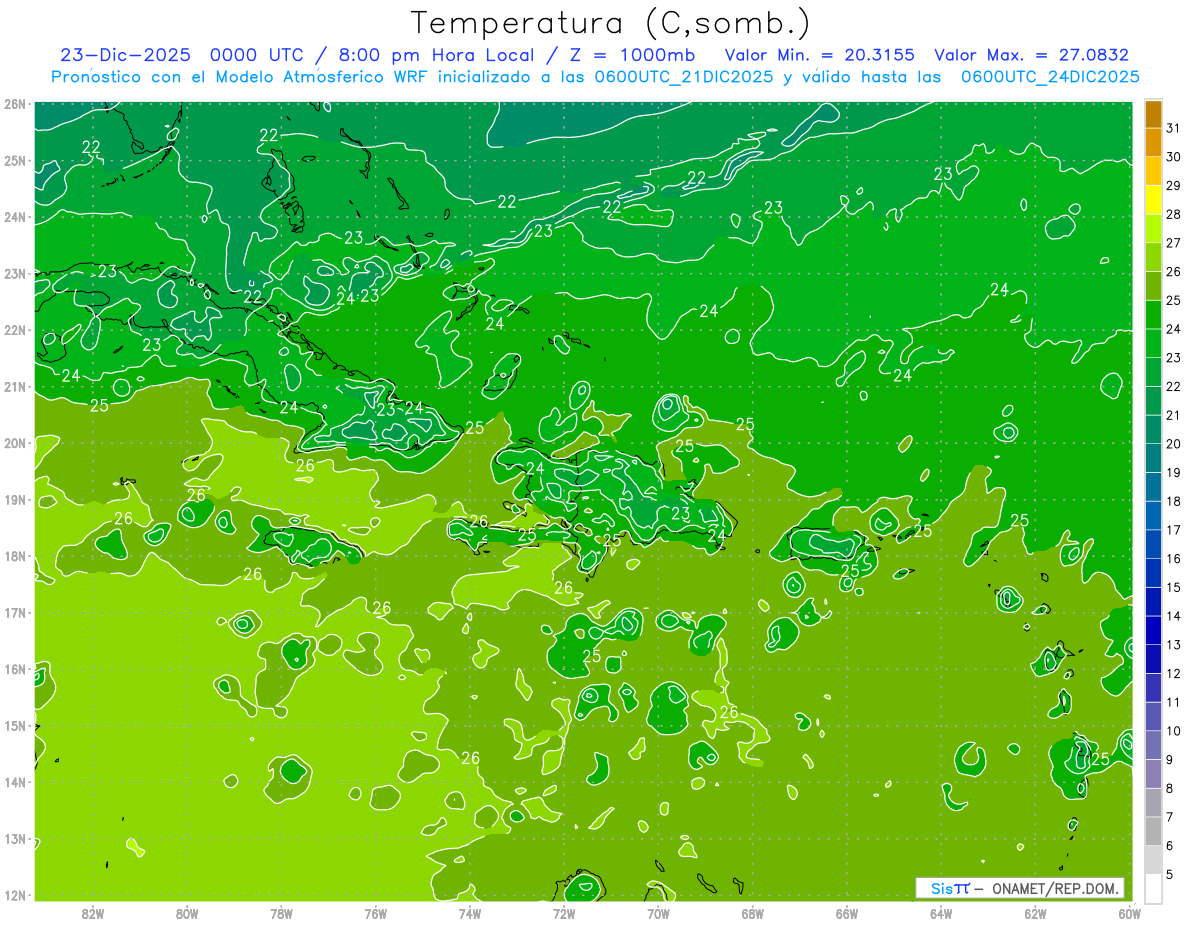Click the '68W' longitude axis label

(x=753, y=913)
